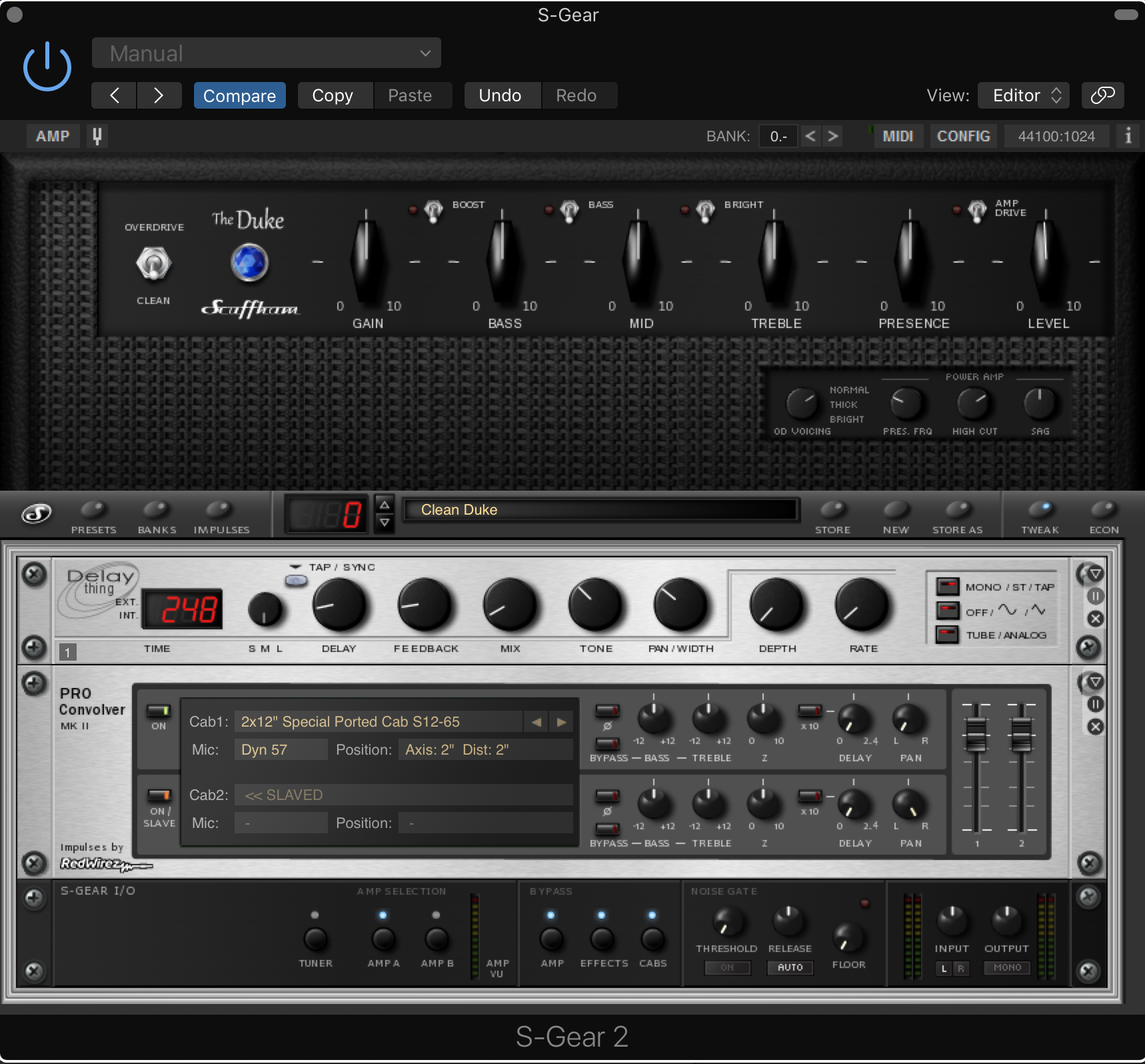Open the CONFIG settings

click(963, 136)
